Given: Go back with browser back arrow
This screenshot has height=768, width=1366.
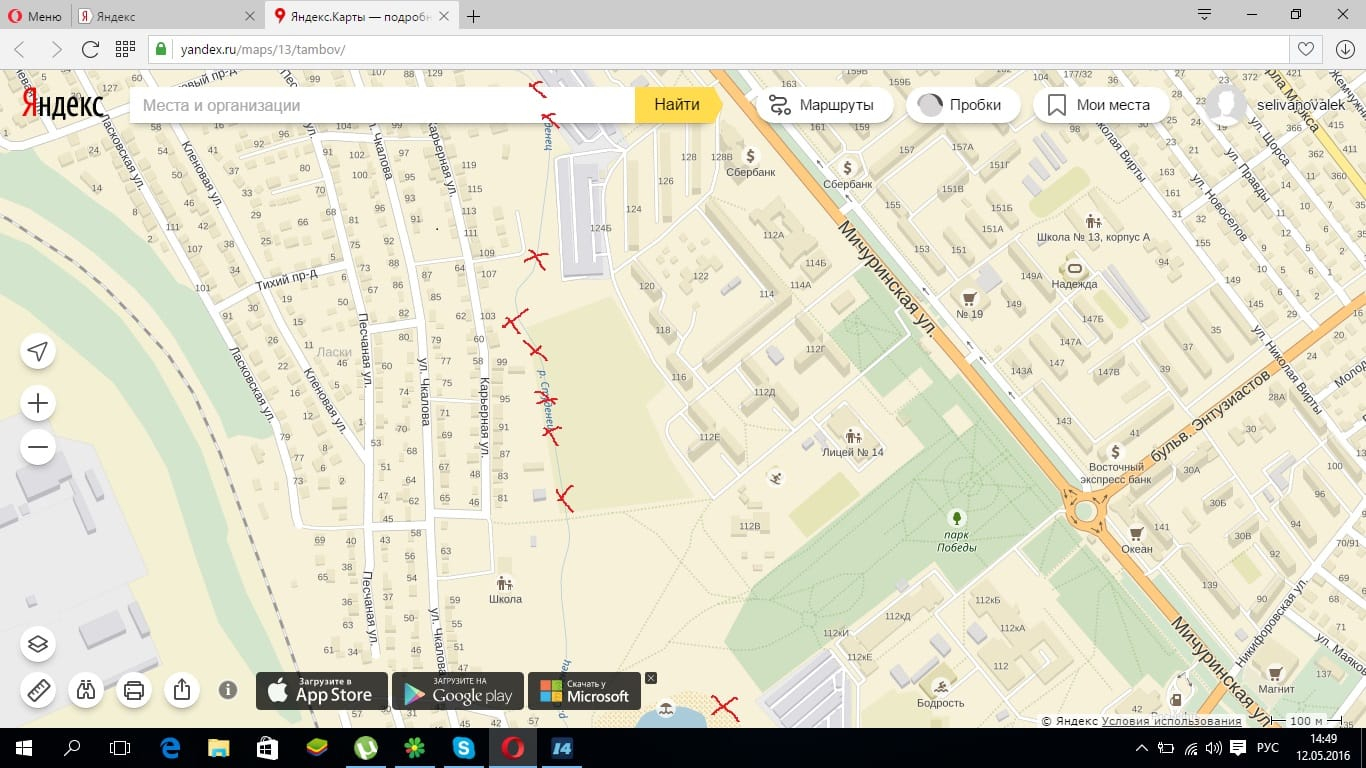Looking at the screenshot, I should [x=21, y=49].
